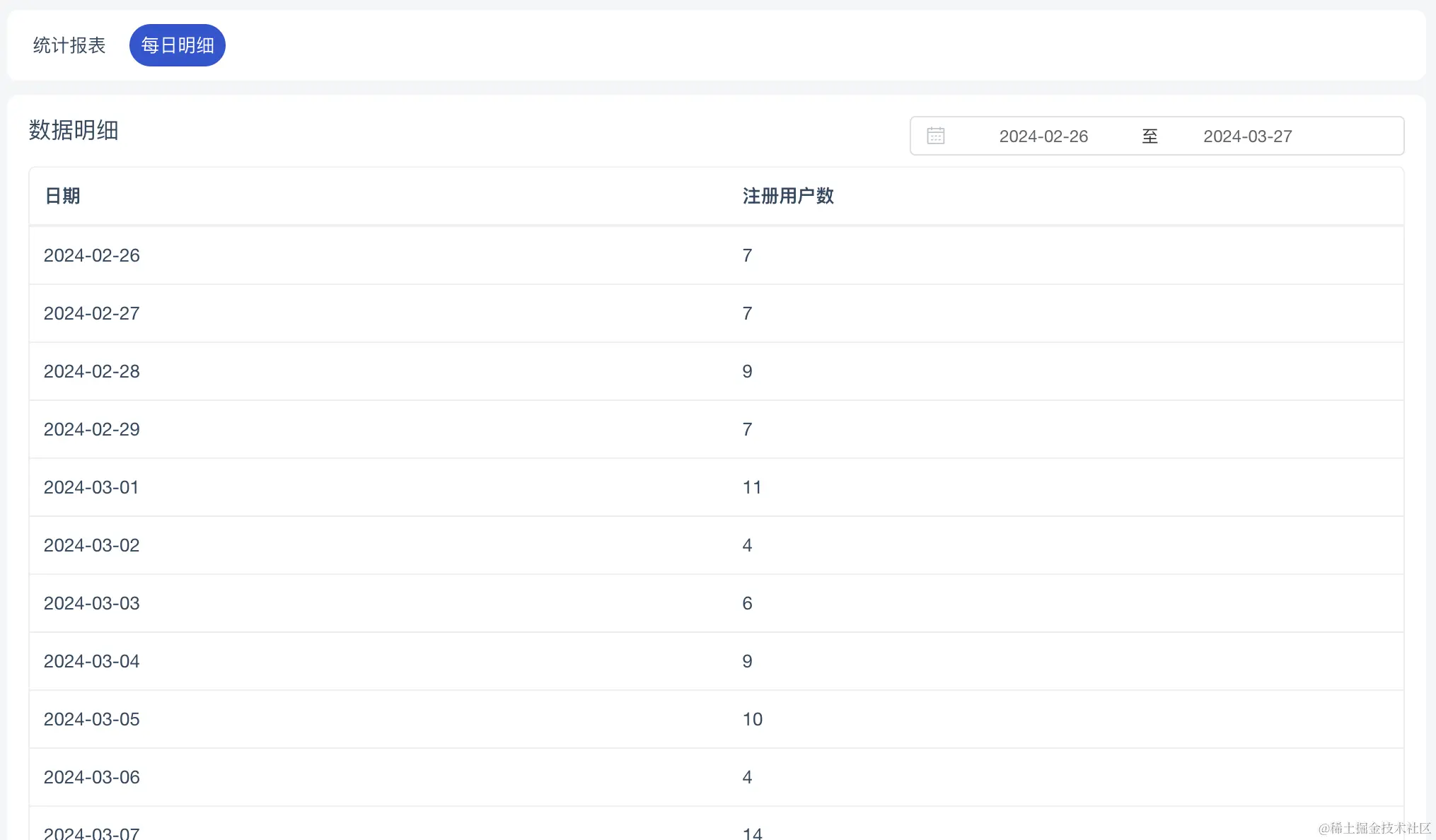Edit start date 2024-02-26 field
The height and width of the screenshot is (840, 1436).
(1043, 136)
